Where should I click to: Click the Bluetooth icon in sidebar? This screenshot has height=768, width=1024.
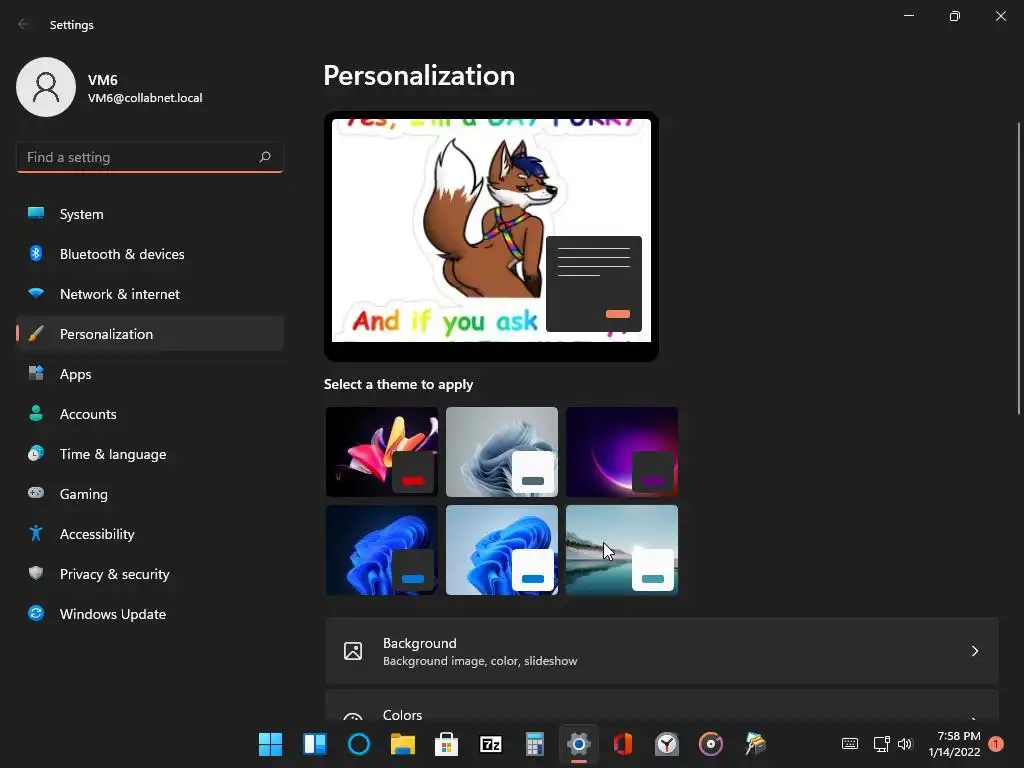36,253
